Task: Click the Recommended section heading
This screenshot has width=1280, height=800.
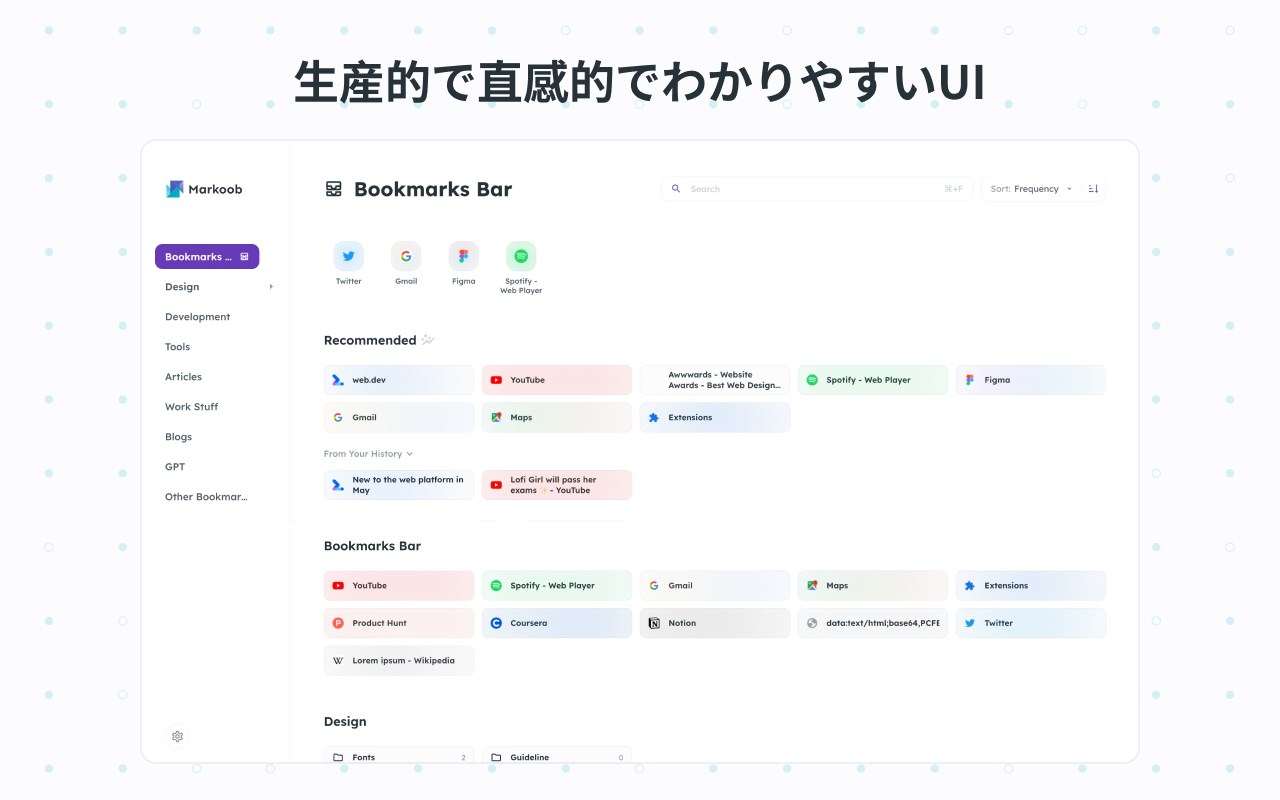Action: [x=370, y=340]
